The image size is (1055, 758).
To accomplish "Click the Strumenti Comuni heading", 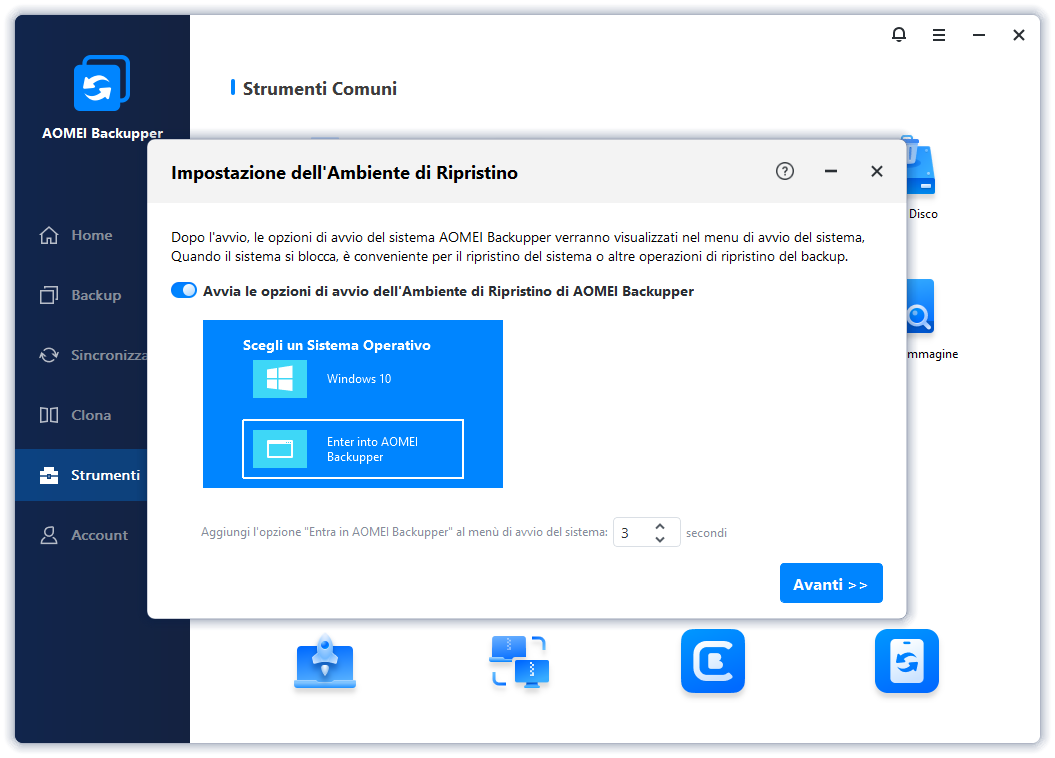I will pos(320,89).
